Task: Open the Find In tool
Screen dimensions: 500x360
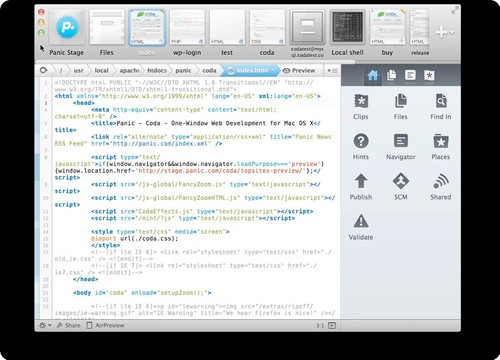Action: [x=441, y=107]
